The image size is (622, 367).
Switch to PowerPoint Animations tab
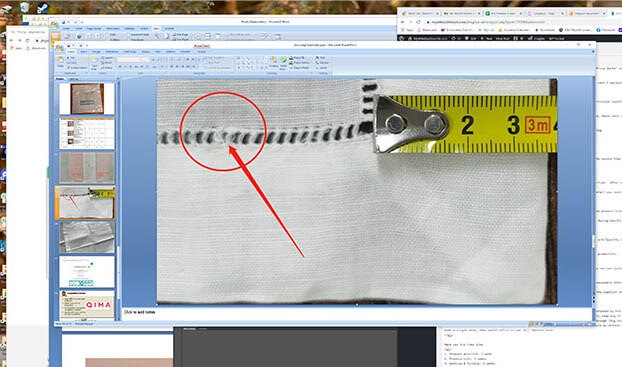112,52
